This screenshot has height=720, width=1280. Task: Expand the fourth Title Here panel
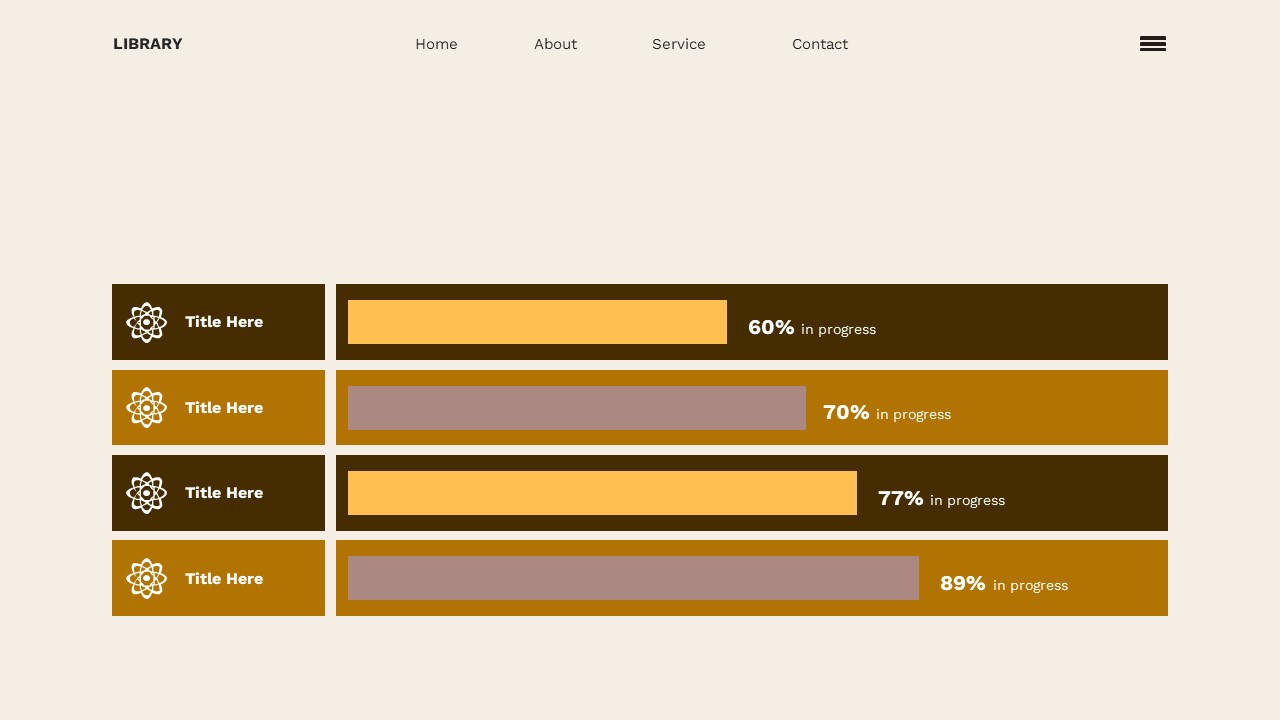(218, 578)
